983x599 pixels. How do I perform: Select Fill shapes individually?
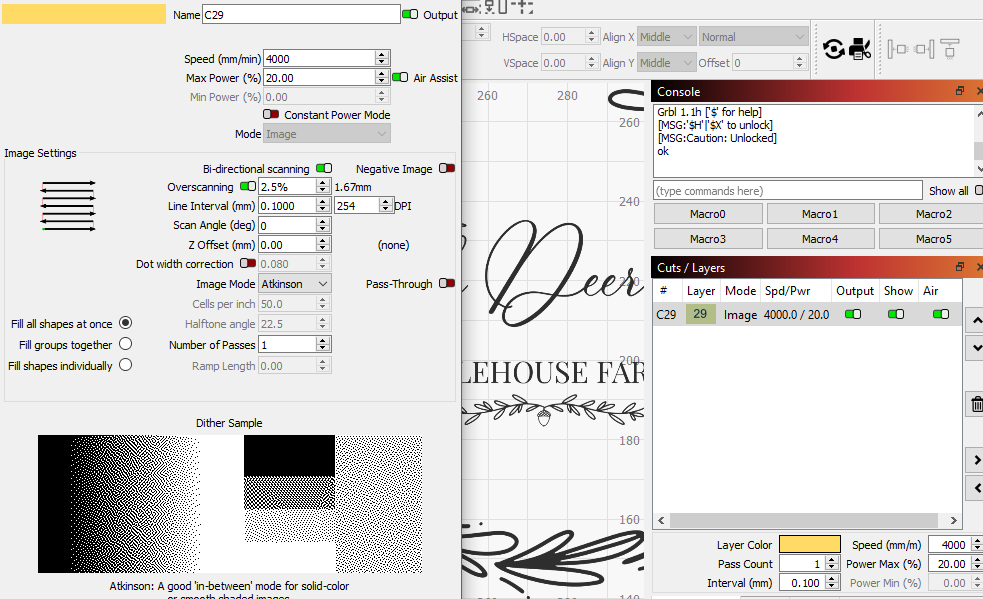point(125,365)
